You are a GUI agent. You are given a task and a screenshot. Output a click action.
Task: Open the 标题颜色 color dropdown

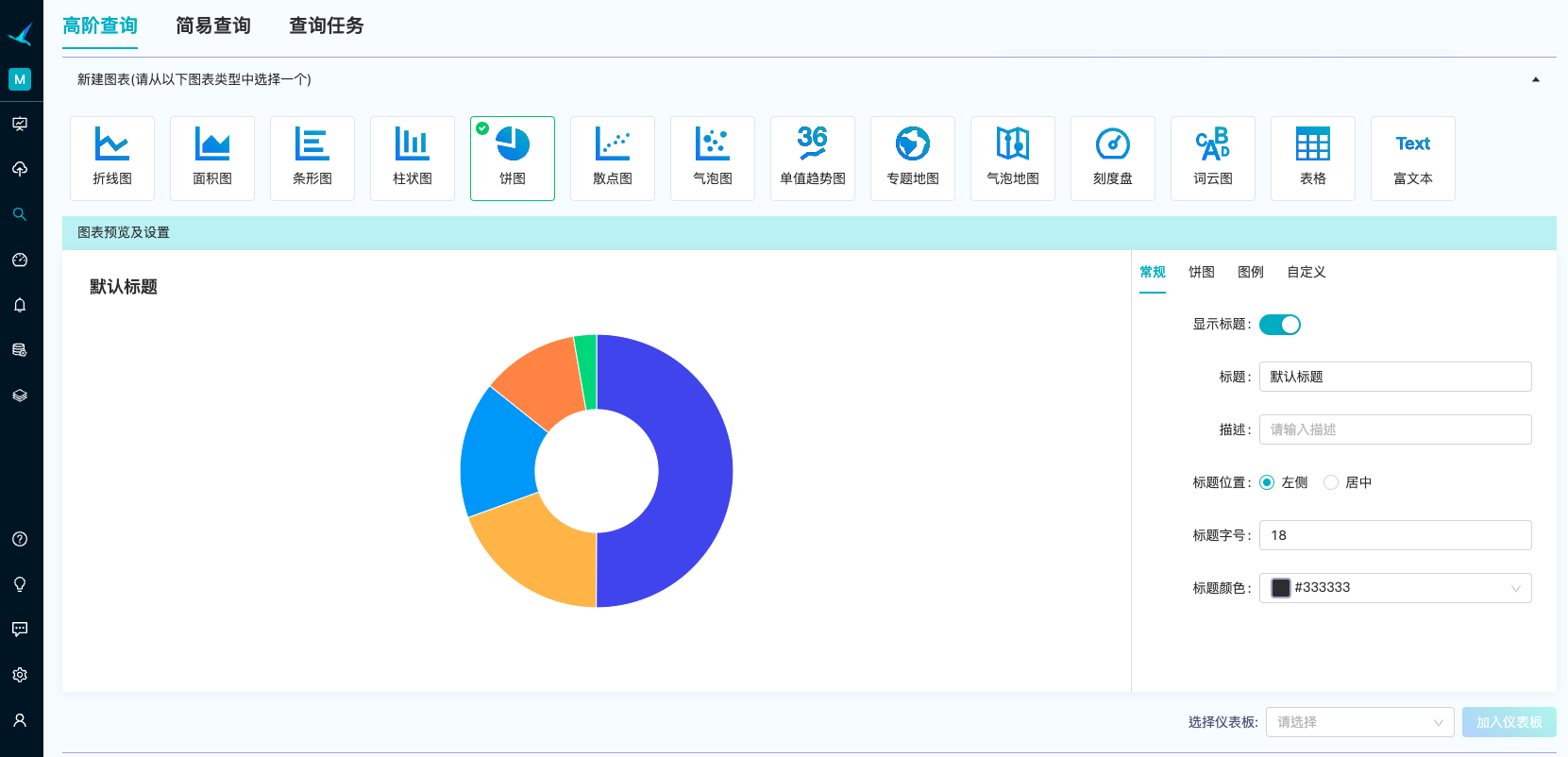point(1395,588)
